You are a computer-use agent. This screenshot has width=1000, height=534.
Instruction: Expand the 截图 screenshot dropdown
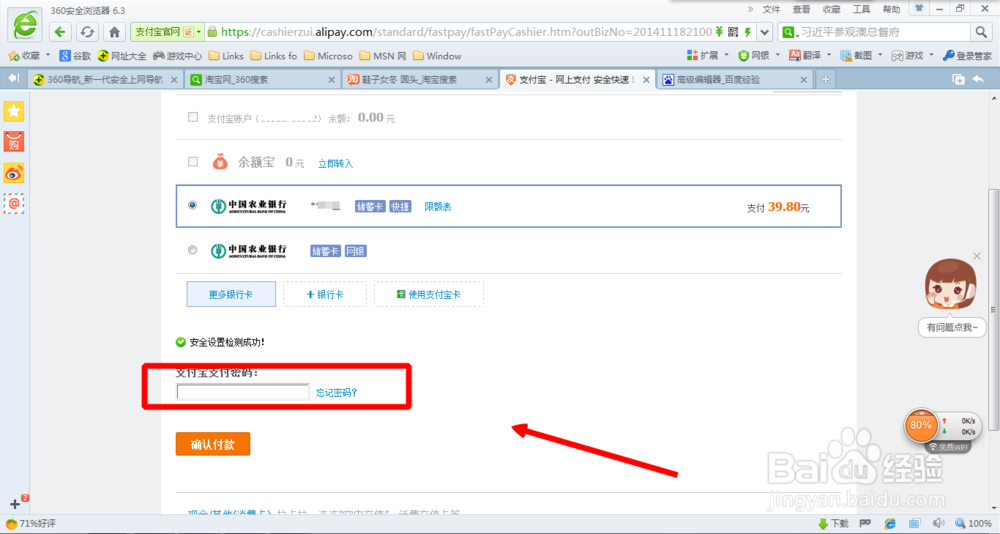click(x=880, y=56)
